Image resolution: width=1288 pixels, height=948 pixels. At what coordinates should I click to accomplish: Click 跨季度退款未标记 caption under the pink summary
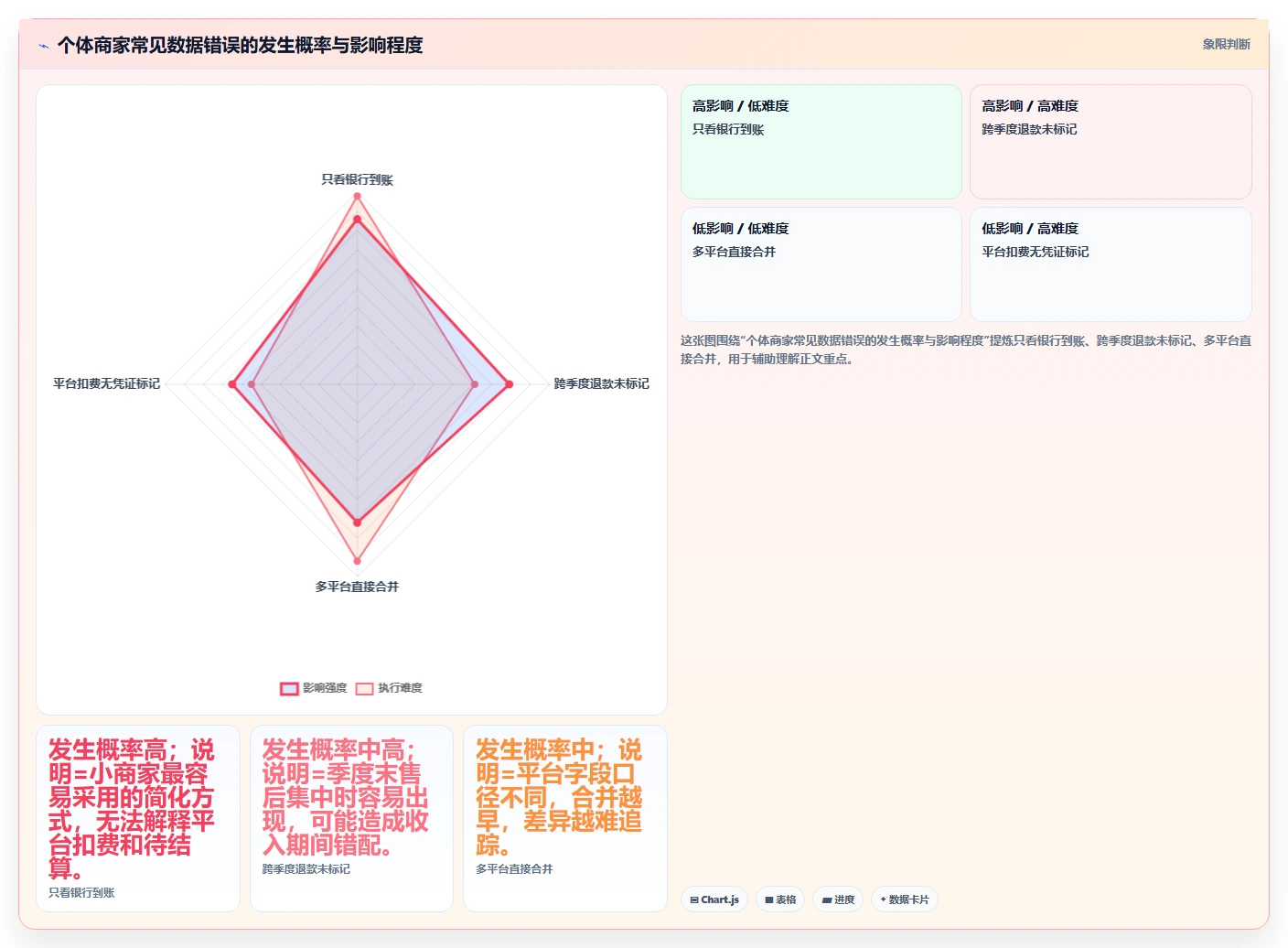[x=306, y=868]
